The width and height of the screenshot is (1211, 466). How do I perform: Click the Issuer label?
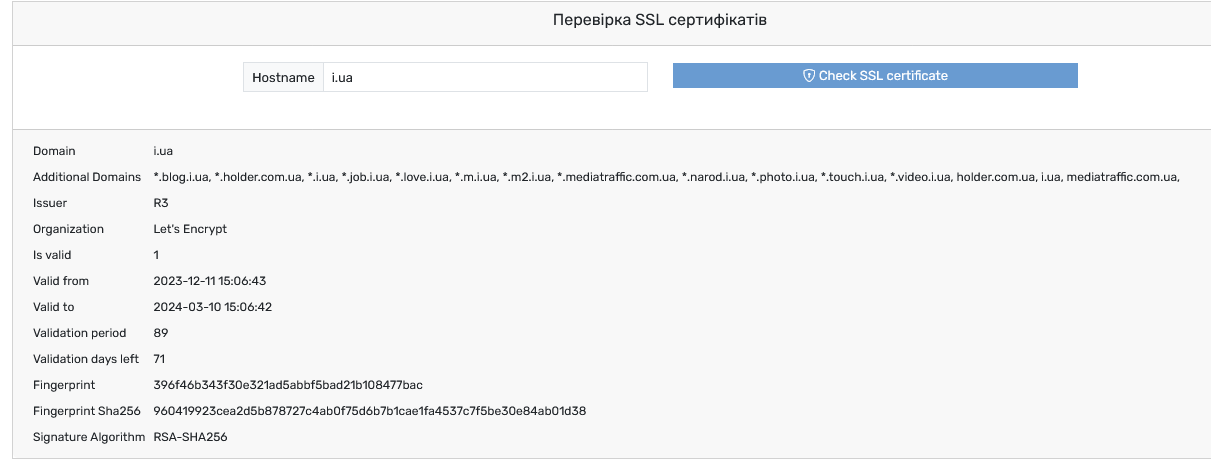[50, 203]
